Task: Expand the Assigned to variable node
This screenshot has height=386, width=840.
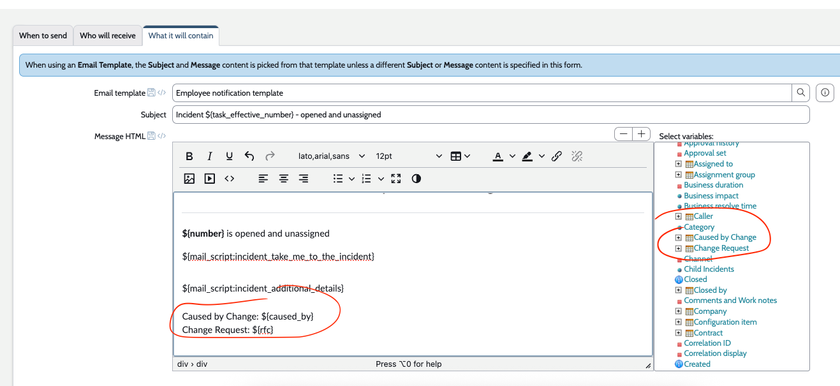Action: [x=678, y=164]
